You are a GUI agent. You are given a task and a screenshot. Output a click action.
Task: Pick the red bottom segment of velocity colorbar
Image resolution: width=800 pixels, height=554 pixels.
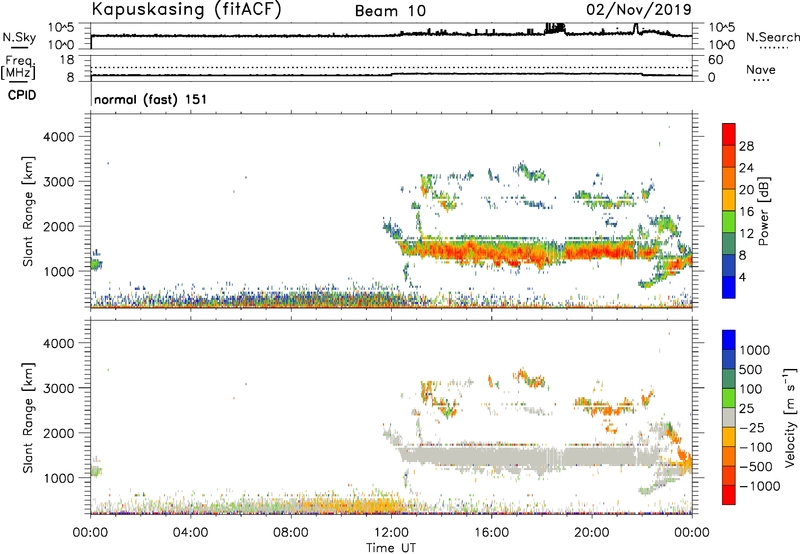(729, 495)
